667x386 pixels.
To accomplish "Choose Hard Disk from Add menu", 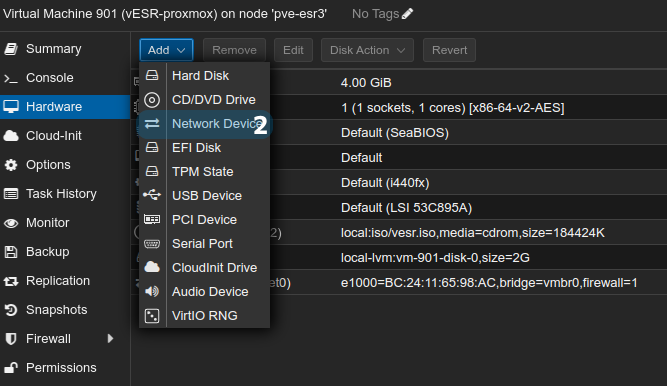I will [x=205, y=76].
